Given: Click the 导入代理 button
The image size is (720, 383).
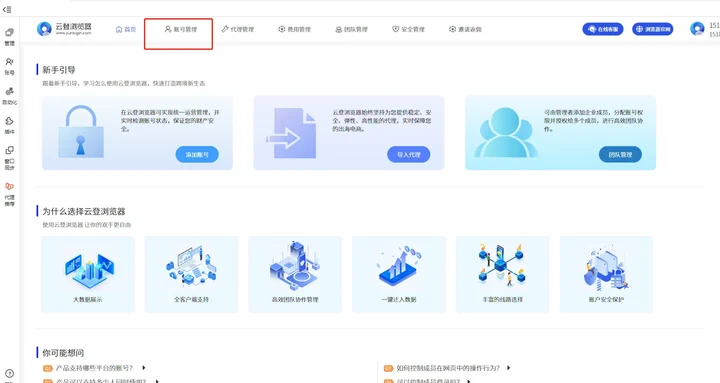Looking at the screenshot, I should point(409,155).
